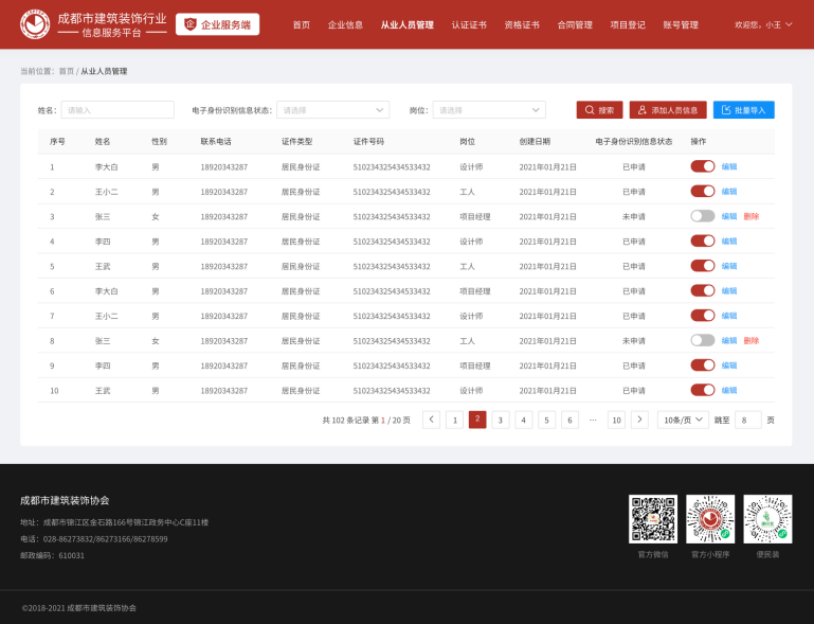
Task: Go to next page with right arrow
Action: click(x=640, y=420)
